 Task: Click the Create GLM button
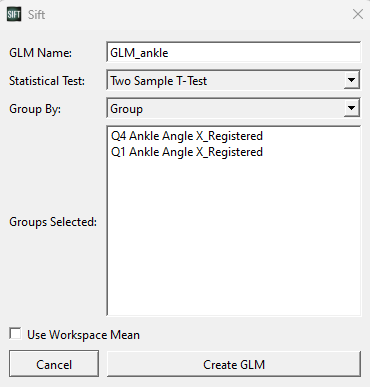234,364
